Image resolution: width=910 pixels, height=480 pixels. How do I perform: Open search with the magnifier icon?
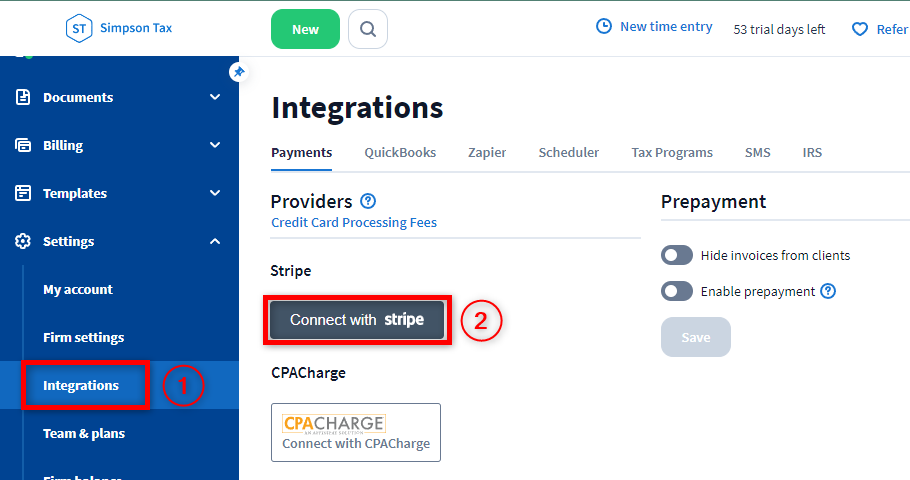coord(368,29)
